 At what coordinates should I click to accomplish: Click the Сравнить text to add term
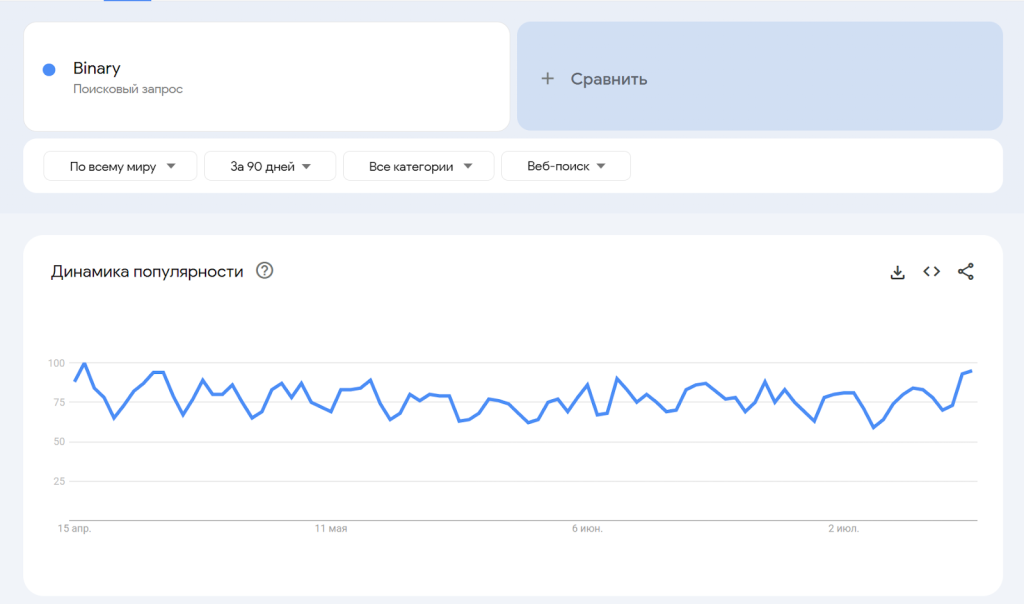pyautogui.click(x=609, y=79)
